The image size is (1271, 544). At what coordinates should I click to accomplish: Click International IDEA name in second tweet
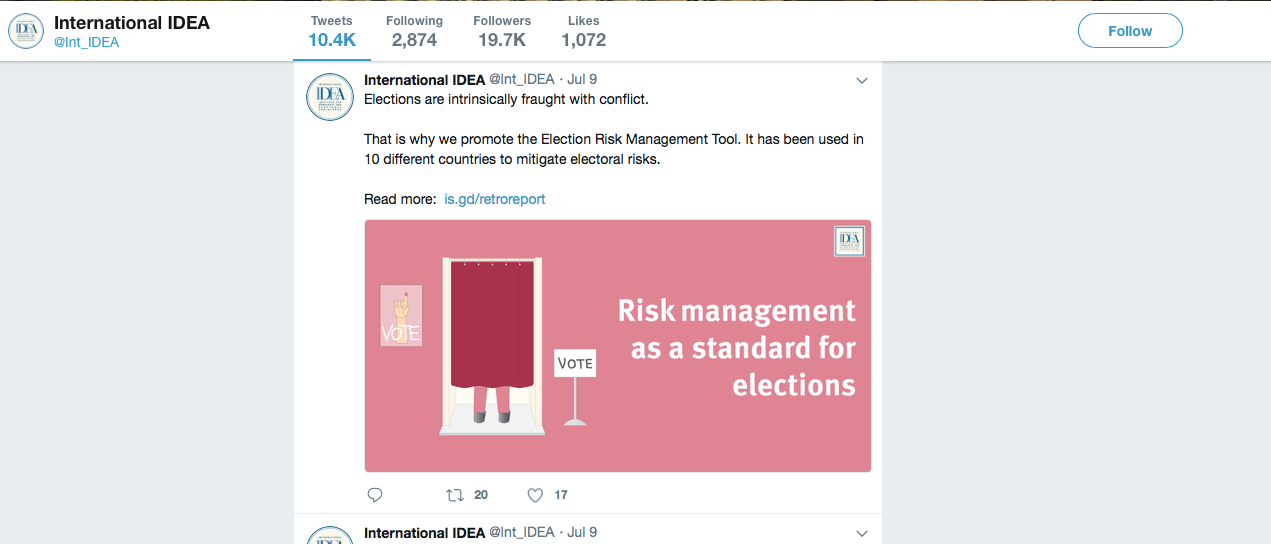(x=424, y=533)
